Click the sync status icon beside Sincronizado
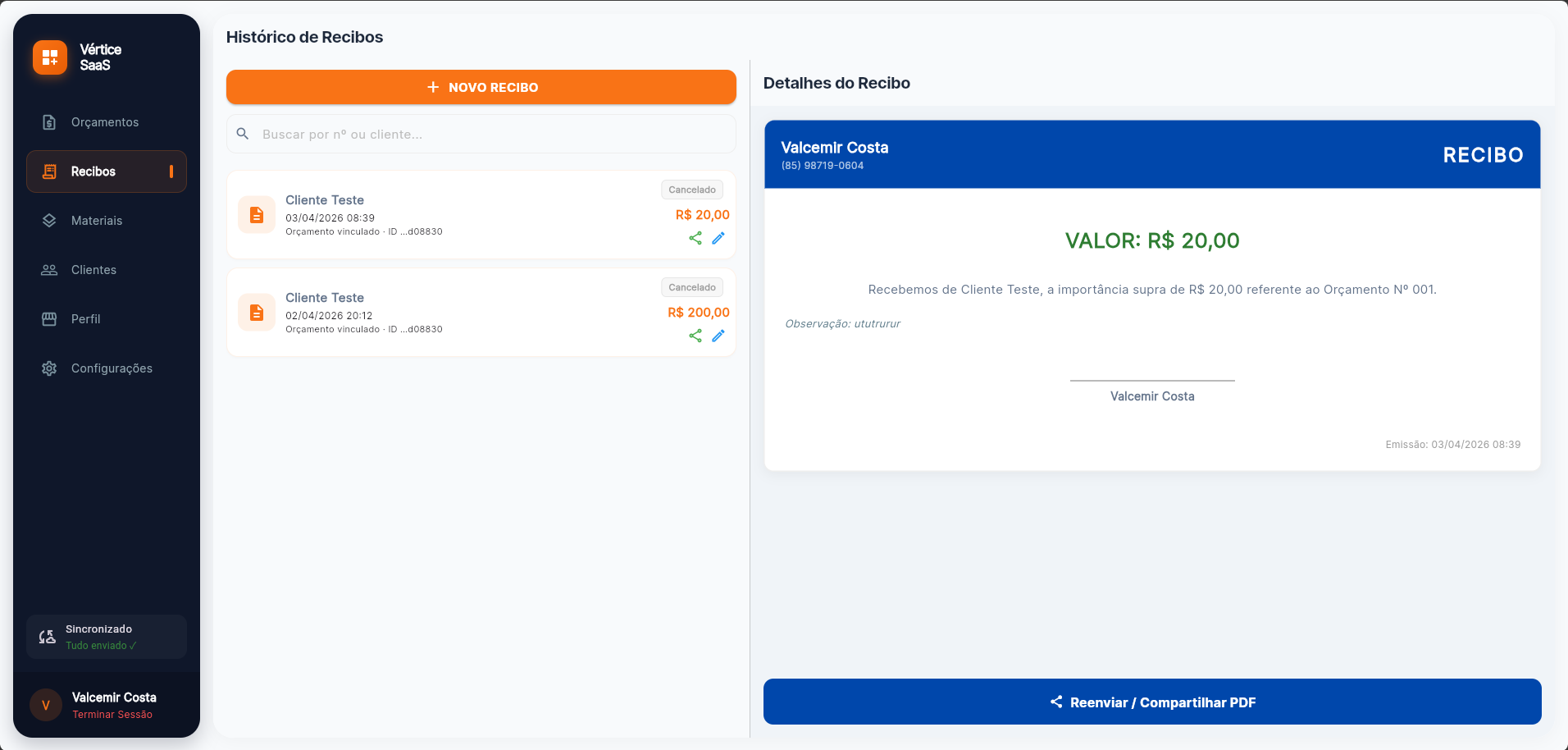The image size is (1568, 750). click(48, 637)
